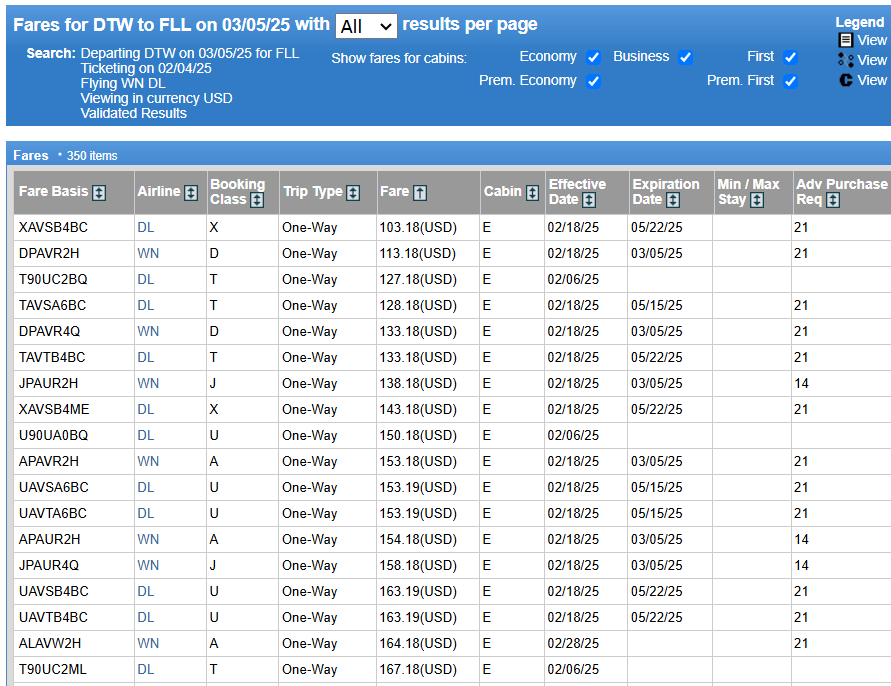Open the DL airline link for XAVSB4BC
The image size is (891, 686).
pyautogui.click(x=145, y=227)
